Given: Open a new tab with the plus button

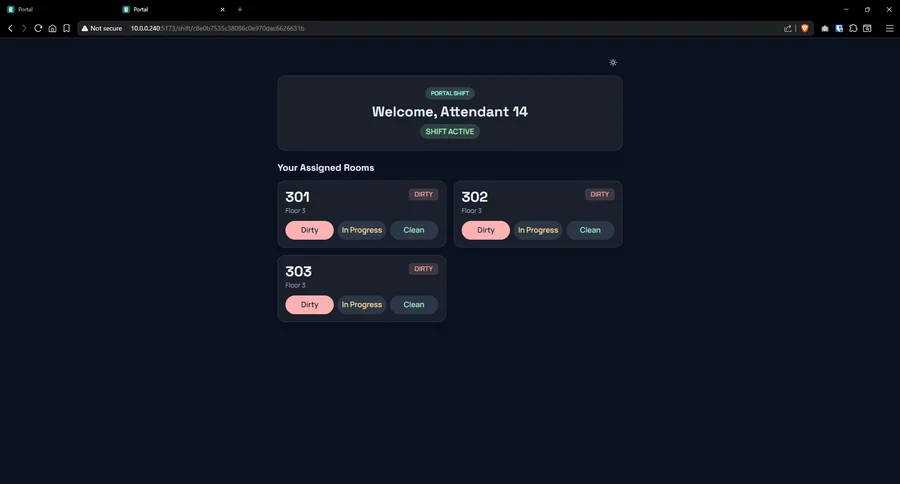Looking at the screenshot, I should (x=240, y=9).
